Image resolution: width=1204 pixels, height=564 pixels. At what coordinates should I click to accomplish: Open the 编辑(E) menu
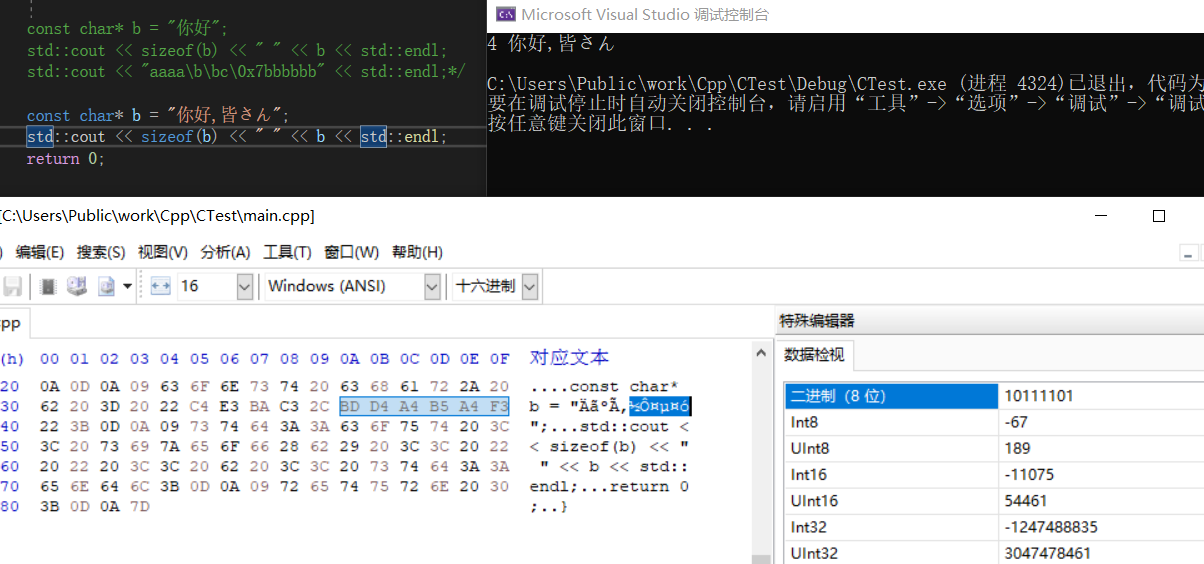[x=40, y=252]
